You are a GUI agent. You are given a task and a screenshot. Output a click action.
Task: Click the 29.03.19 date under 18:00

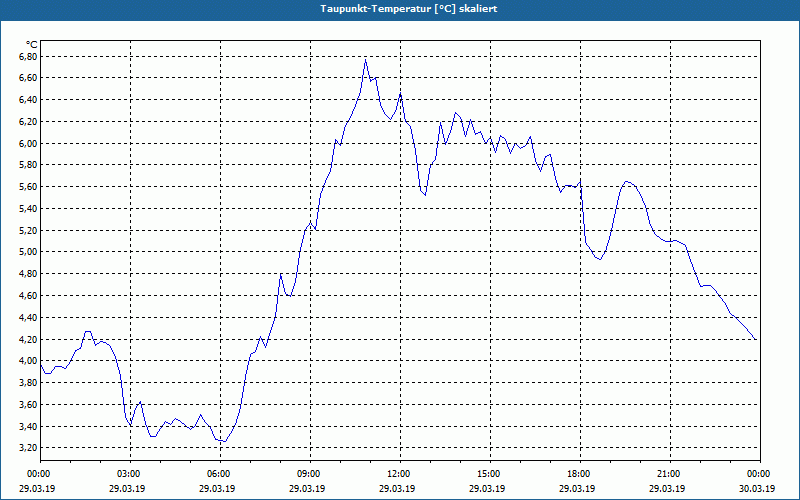coord(577,488)
